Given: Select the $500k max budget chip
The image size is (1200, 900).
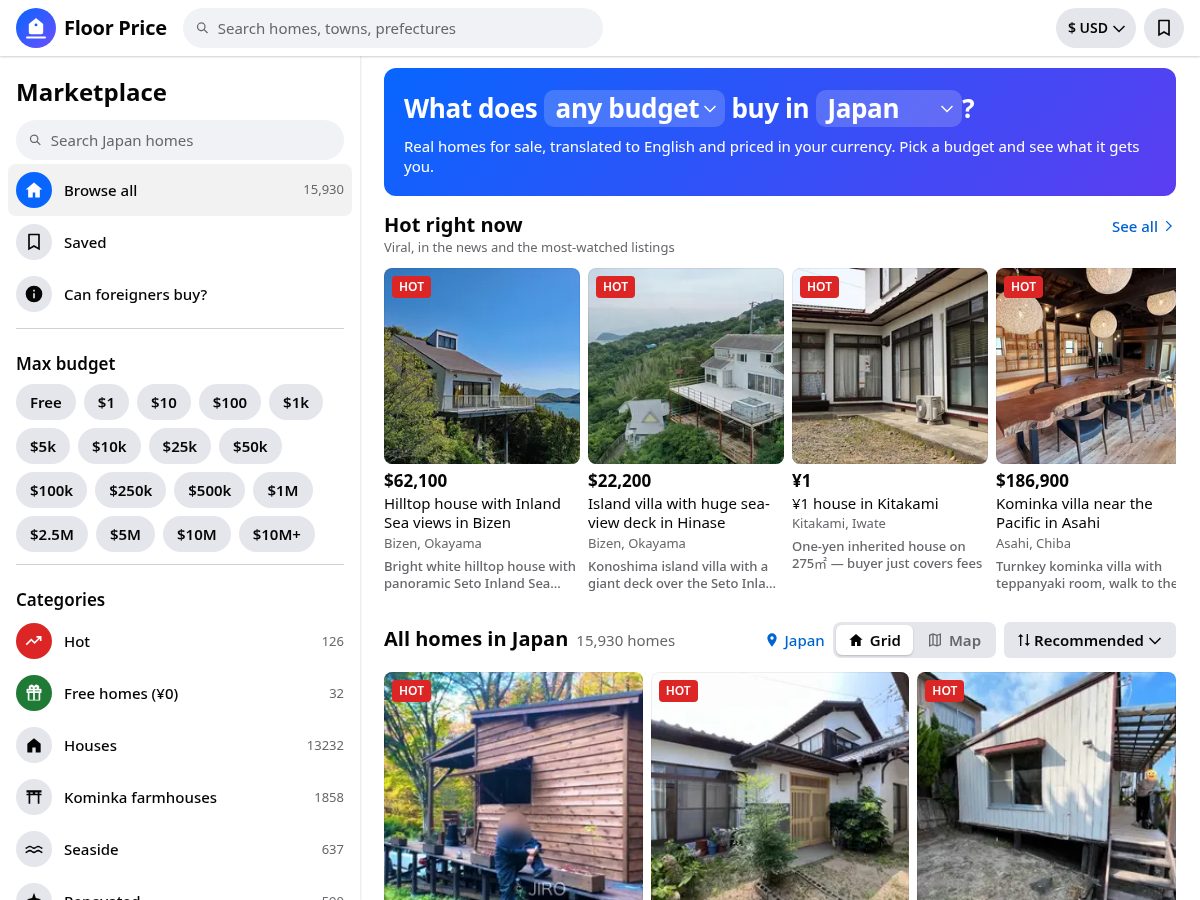Looking at the screenshot, I should tap(210, 490).
